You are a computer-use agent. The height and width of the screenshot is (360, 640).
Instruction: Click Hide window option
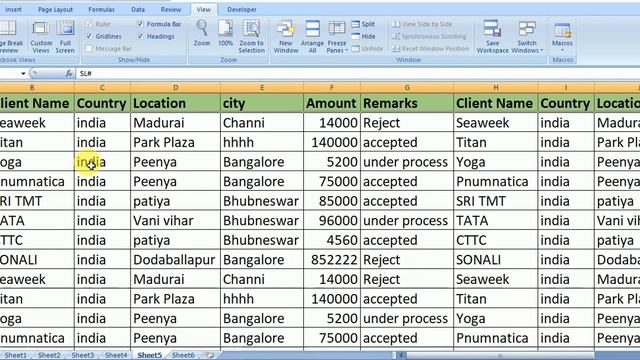click(x=363, y=36)
